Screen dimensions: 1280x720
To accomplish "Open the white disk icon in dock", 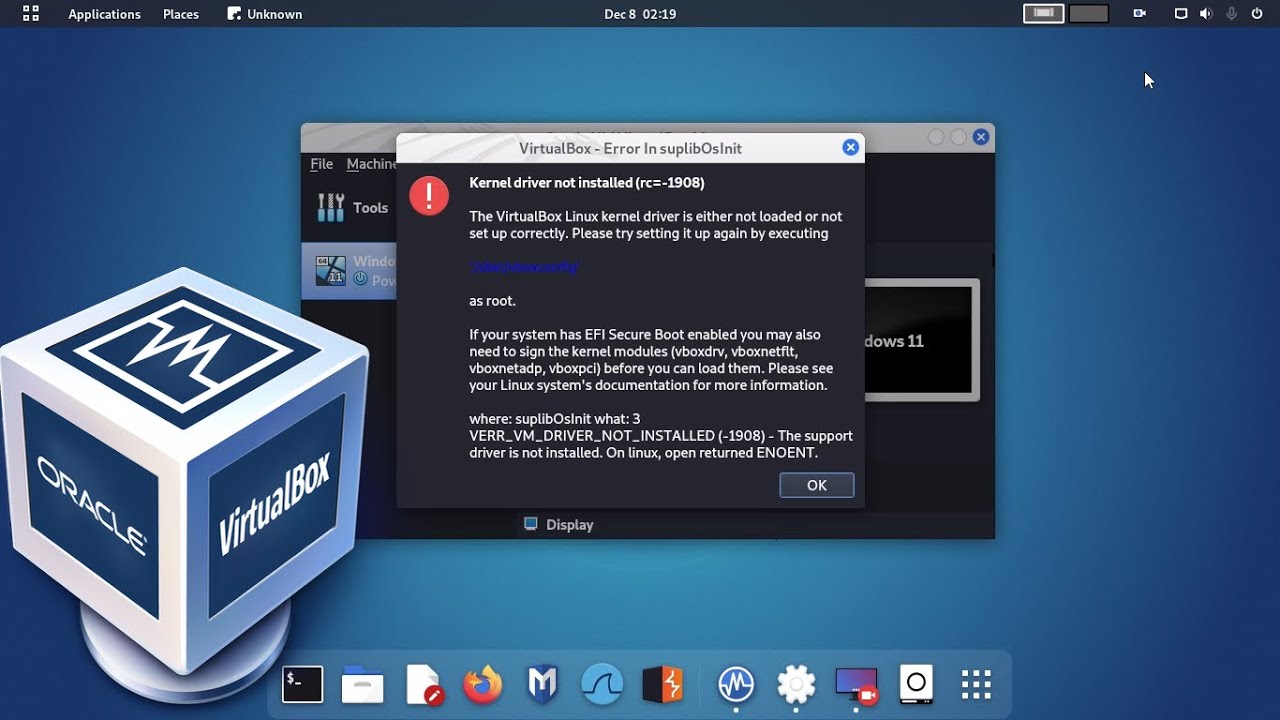I will [916, 685].
